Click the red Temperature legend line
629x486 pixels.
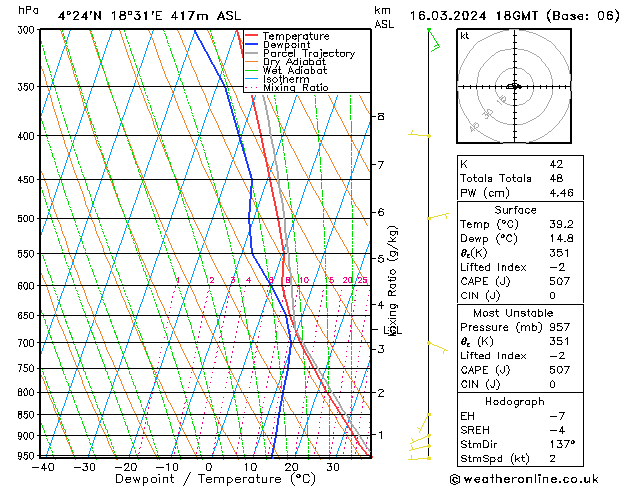point(251,36)
